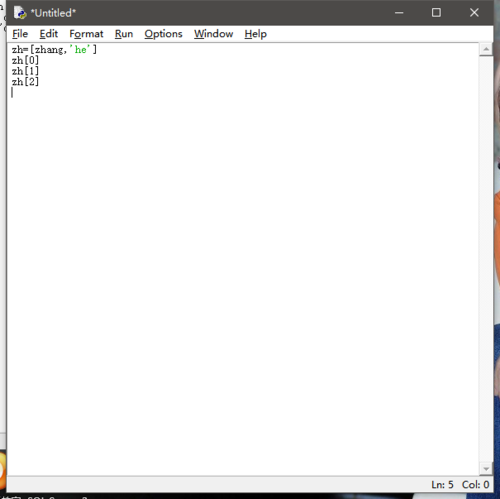Open the Format menu
Screen dimensions: 500x499
pyautogui.click(x=86, y=34)
